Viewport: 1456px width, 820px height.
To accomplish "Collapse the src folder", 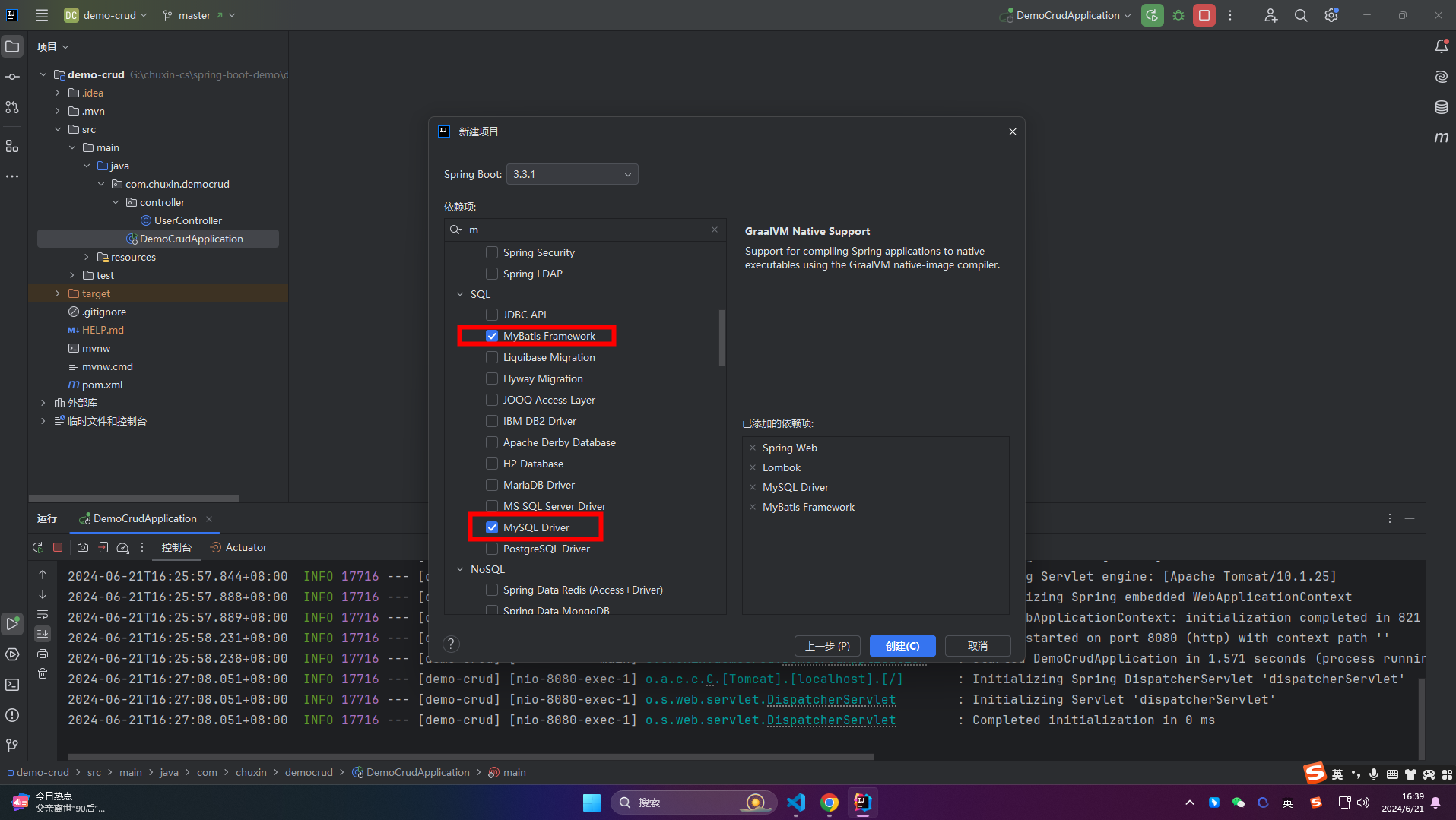I will click(x=58, y=129).
